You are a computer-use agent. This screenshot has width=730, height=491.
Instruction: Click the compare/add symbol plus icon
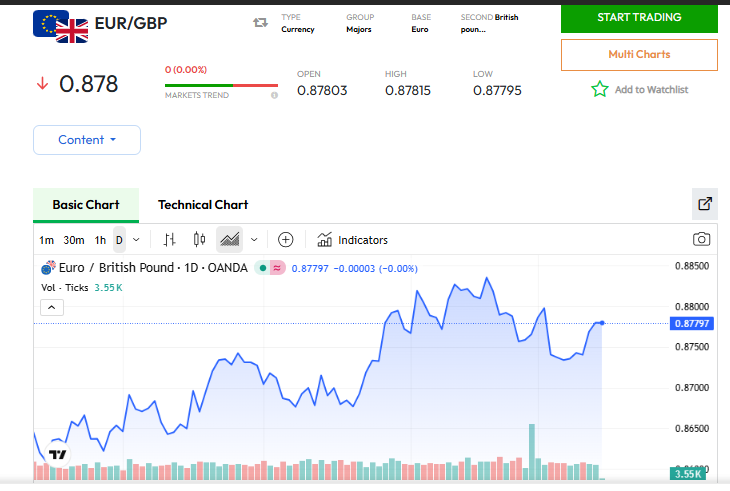[x=285, y=240]
